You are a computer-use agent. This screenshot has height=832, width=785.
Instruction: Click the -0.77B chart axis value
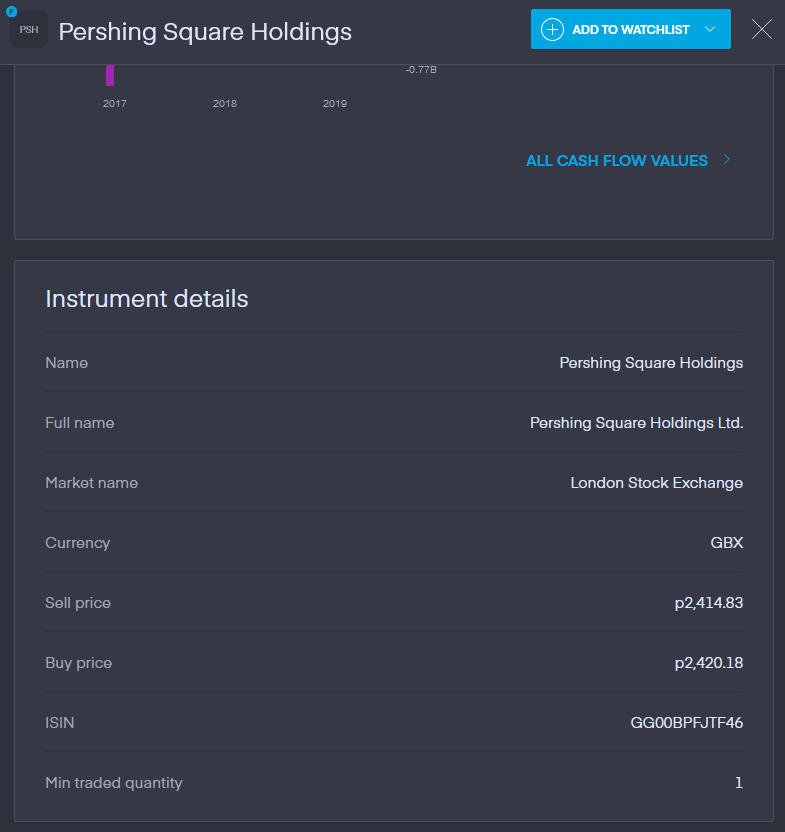(421, 69)
